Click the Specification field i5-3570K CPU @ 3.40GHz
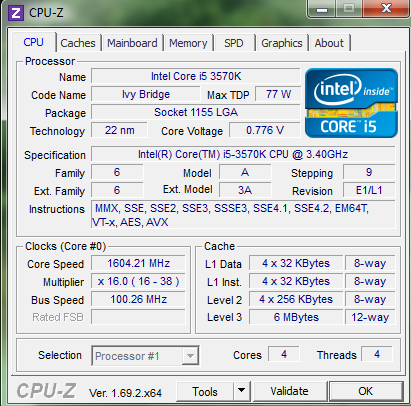Screen dimensions: 411x406 point(243,154)
